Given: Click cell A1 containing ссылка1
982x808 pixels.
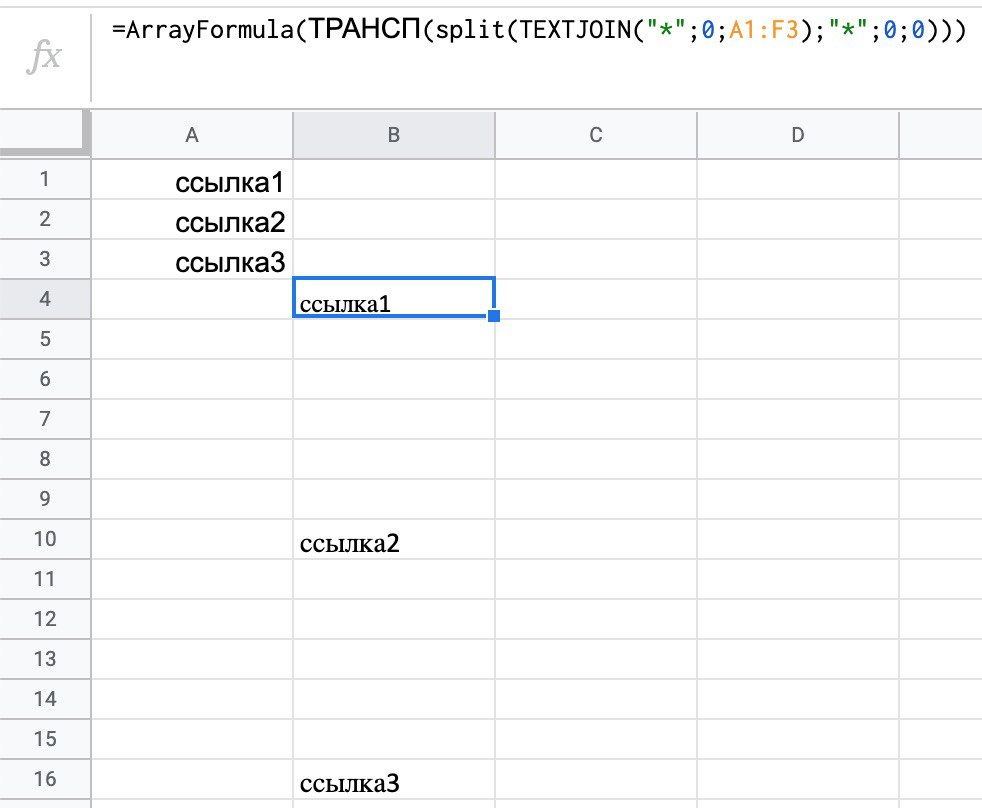Looking at the screenshot, I should tap(192, 179).
